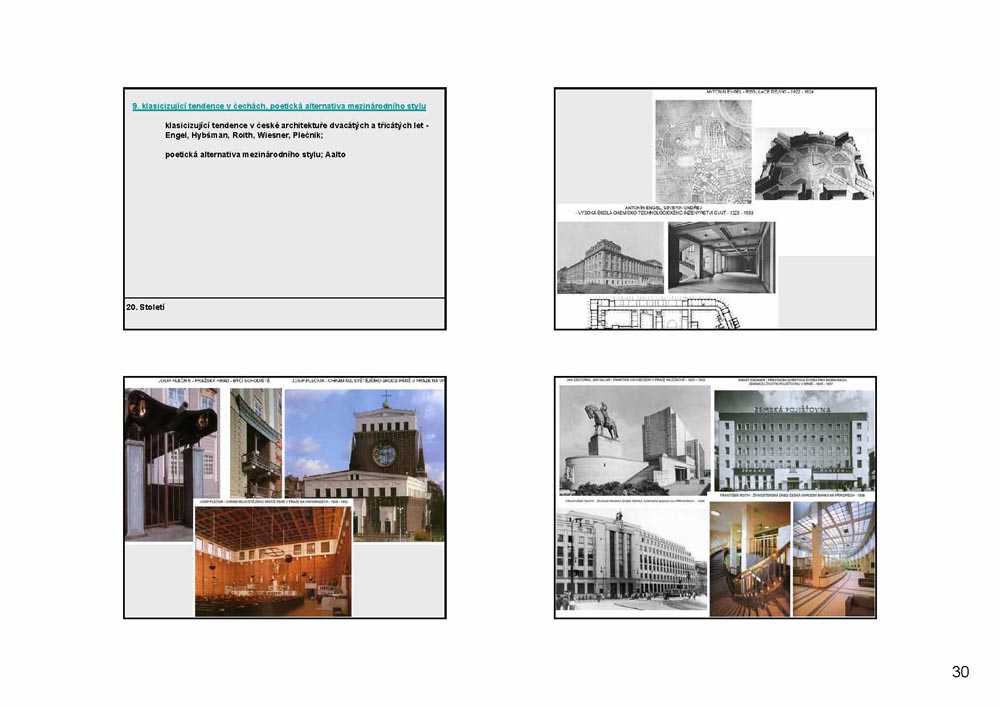Select the text "poetická alternativa mezinárodního stylu; Aalto"
Screen dimensions: 1000x707
[255, 155]
